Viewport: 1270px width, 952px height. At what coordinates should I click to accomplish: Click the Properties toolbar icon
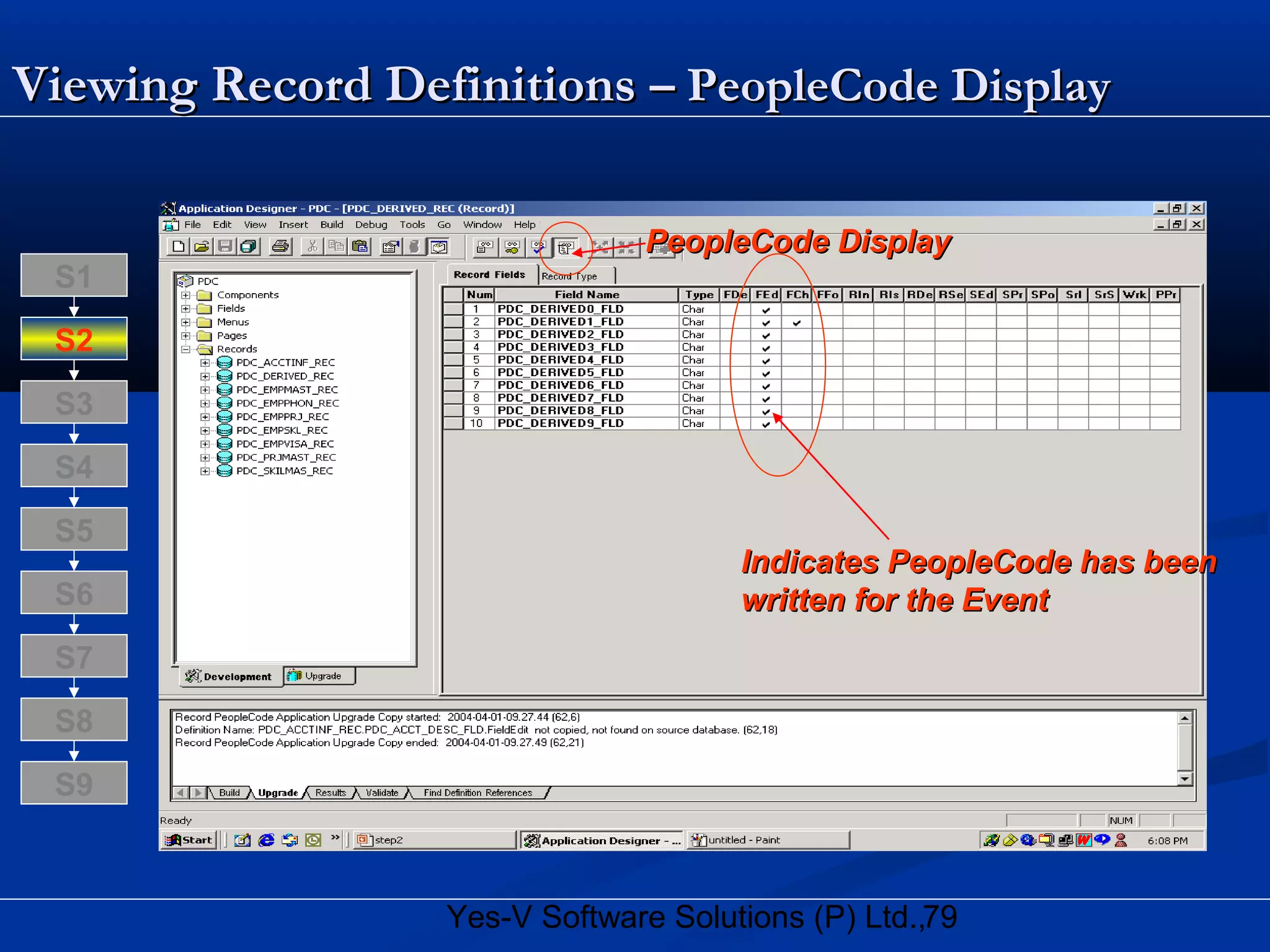(x=390, y=247)
